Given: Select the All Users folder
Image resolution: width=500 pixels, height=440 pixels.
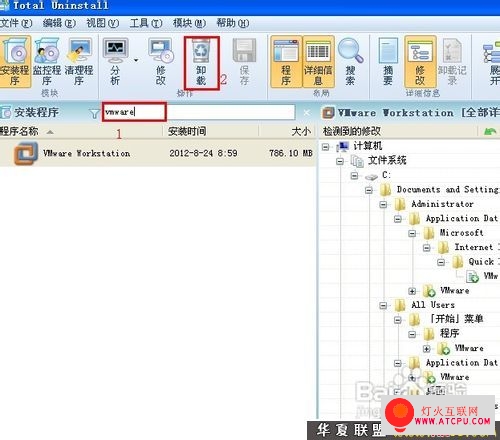Looking at the screenshot, I should [433, 305].
